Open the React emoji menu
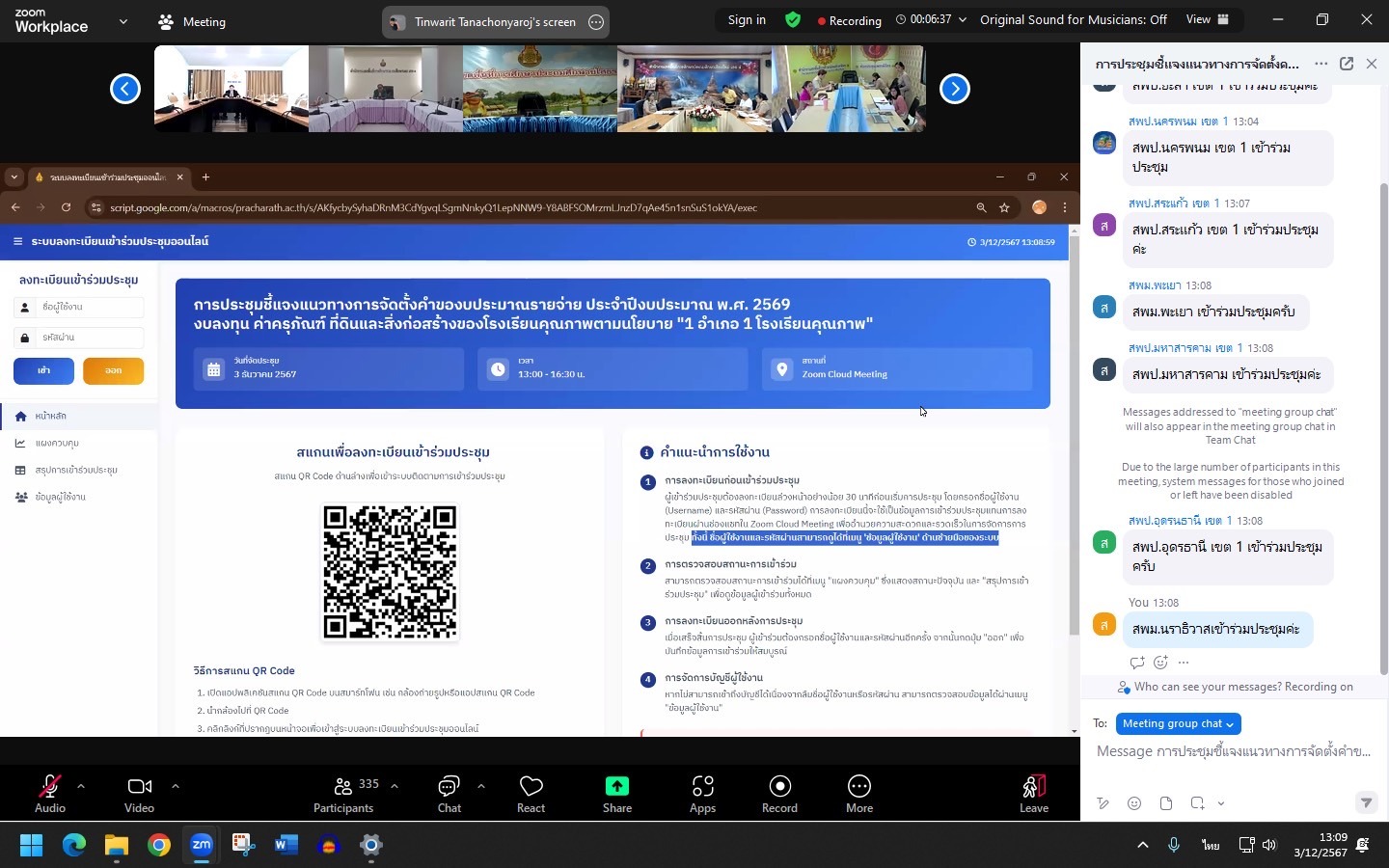The image size is (1389, 868). click(x=531, y=793)
